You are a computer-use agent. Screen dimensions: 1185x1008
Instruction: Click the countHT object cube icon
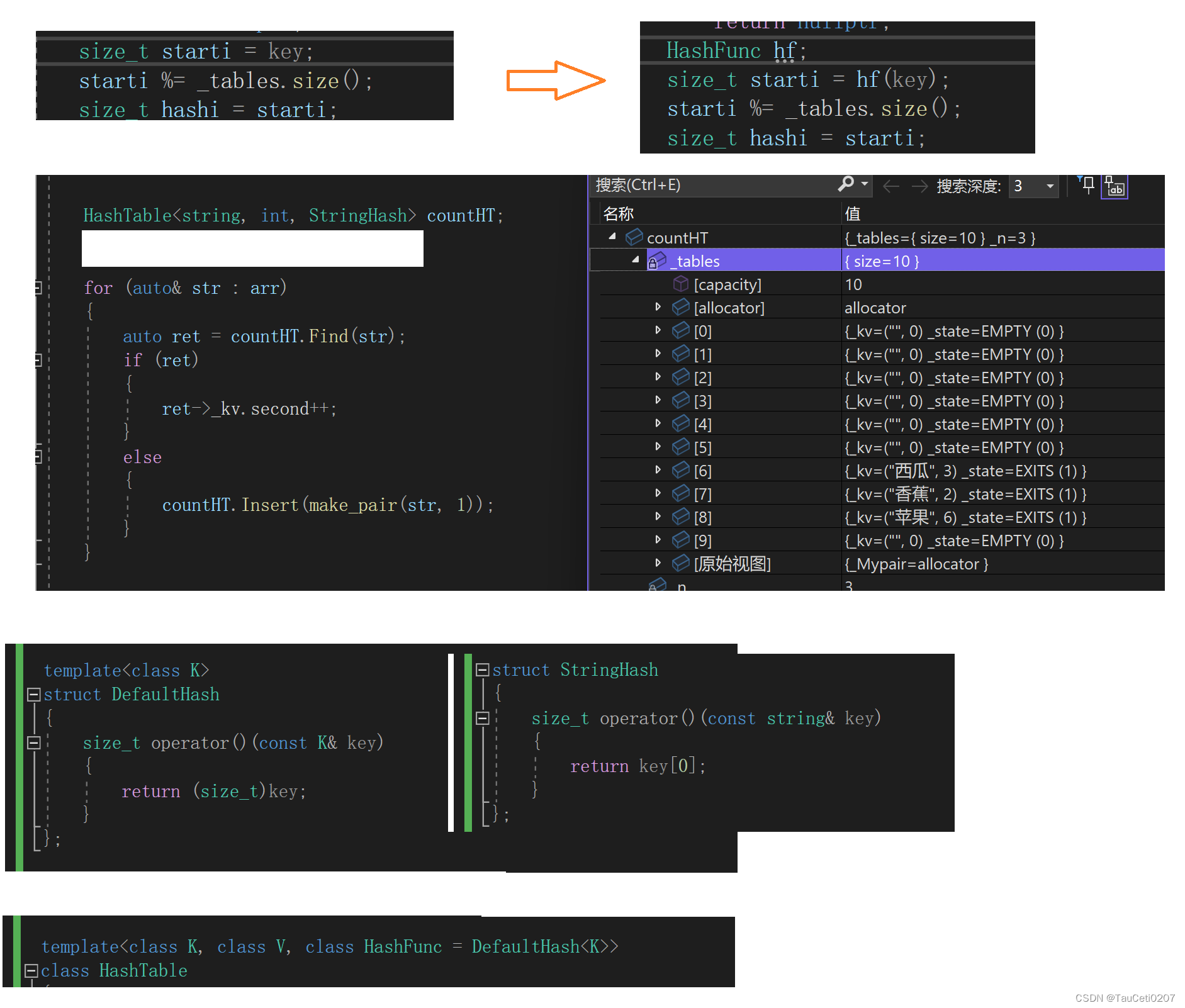634,237
